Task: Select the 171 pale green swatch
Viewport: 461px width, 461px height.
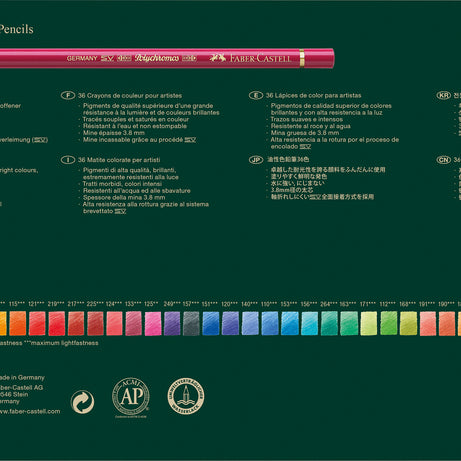Action: tap(369, 323)
